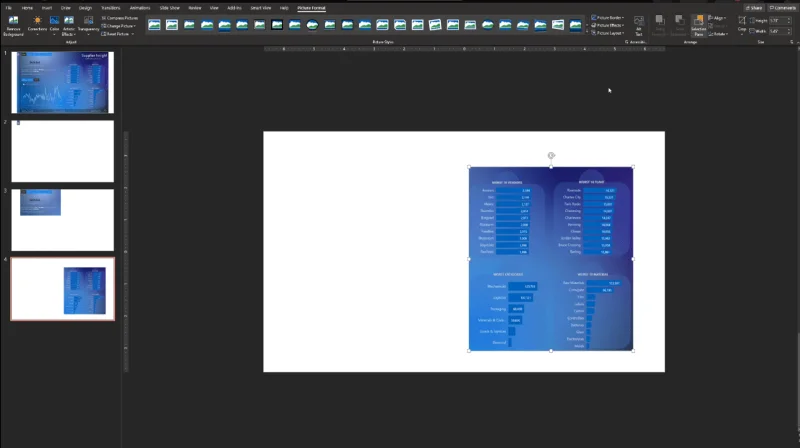Open the Rotate dropdown
This screenshot has height=448, width=800.
pyautogui.click(x=718, y=34)
